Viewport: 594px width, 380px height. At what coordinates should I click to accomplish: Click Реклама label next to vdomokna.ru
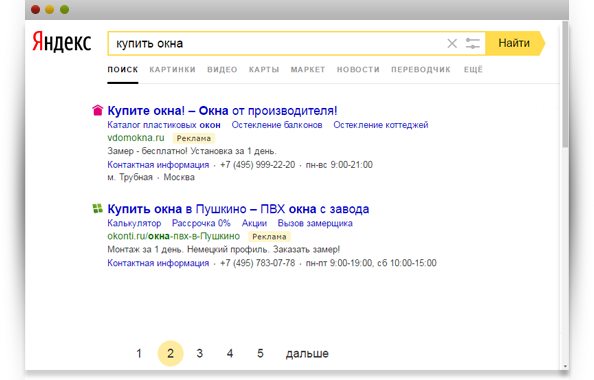(x=194, y=138)
